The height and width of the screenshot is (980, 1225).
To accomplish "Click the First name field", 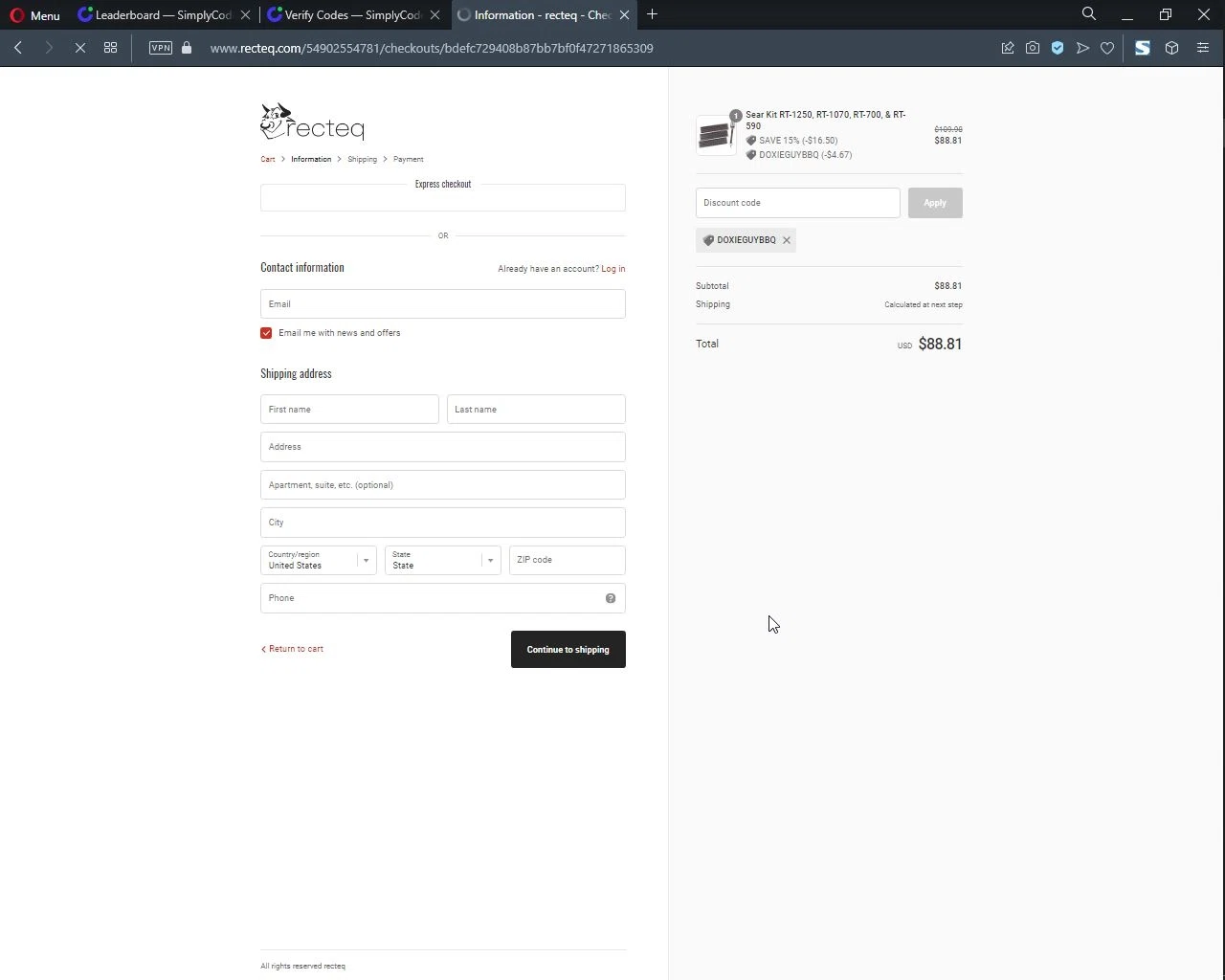I will 349,410.
